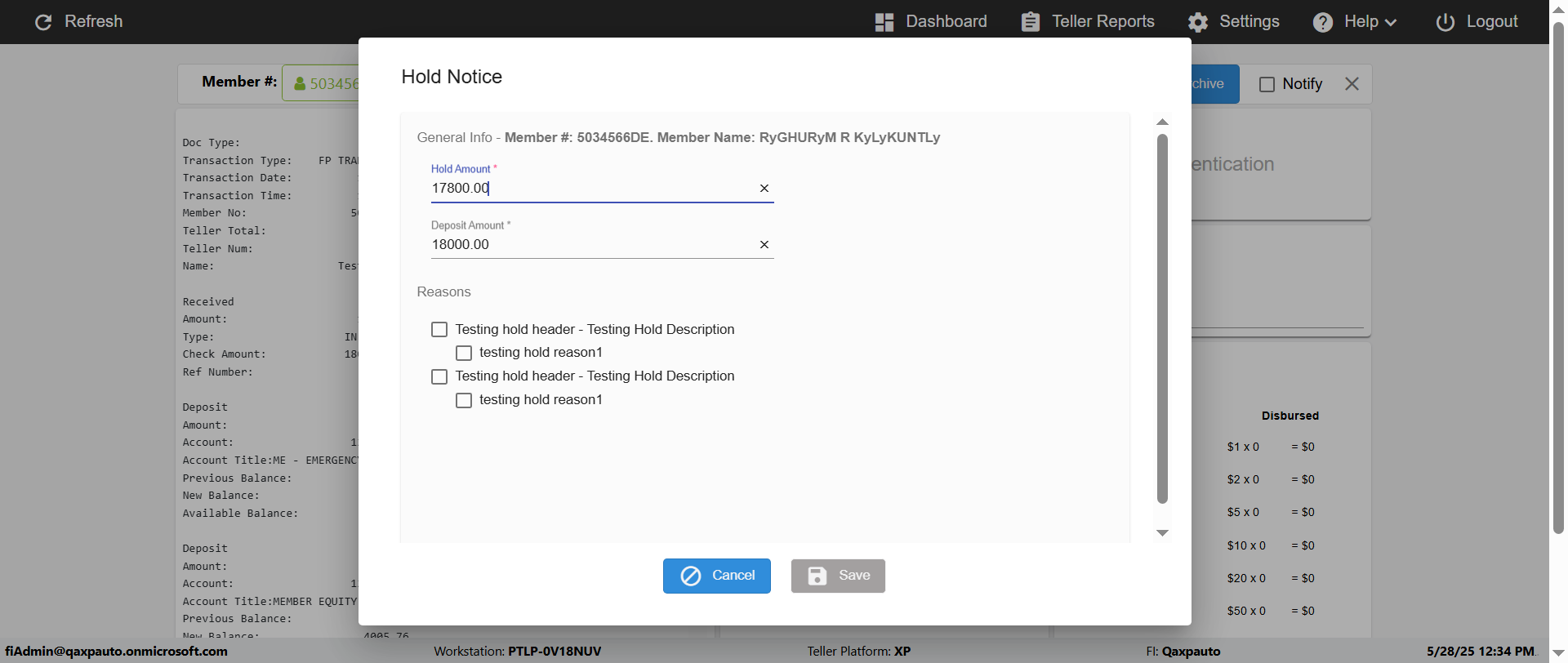The image size is (1568, 663).
Task: Clear the Hold Amount field
Action: [x=764, y=189]
